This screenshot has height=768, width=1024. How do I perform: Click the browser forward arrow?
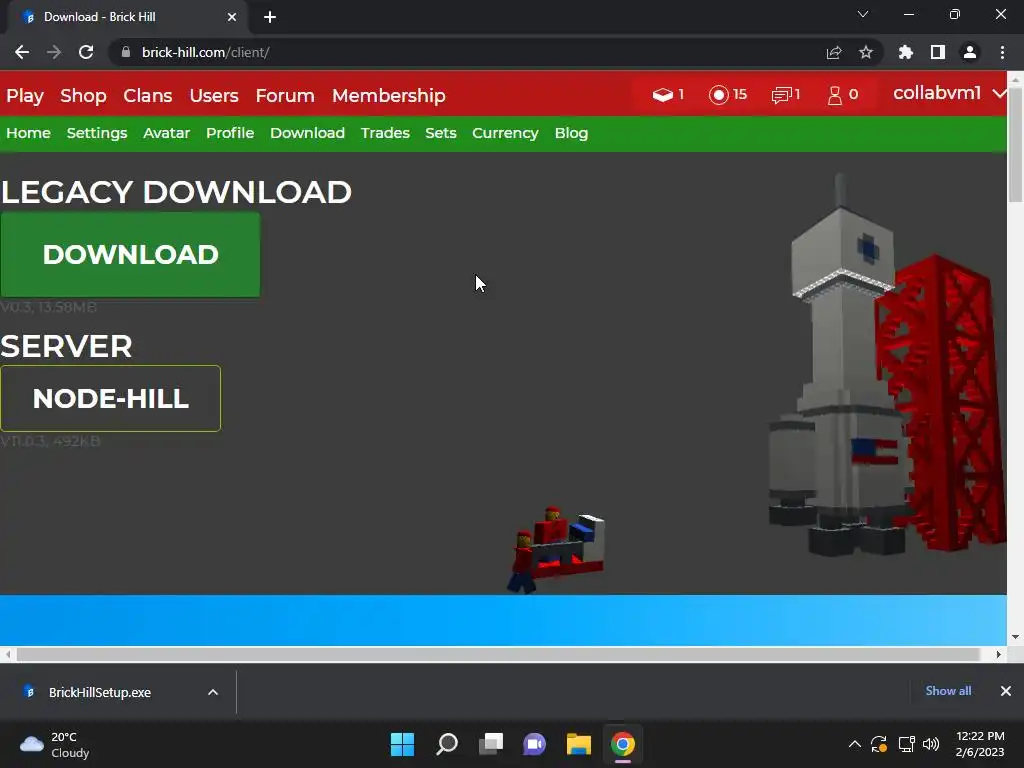point(54,52)
